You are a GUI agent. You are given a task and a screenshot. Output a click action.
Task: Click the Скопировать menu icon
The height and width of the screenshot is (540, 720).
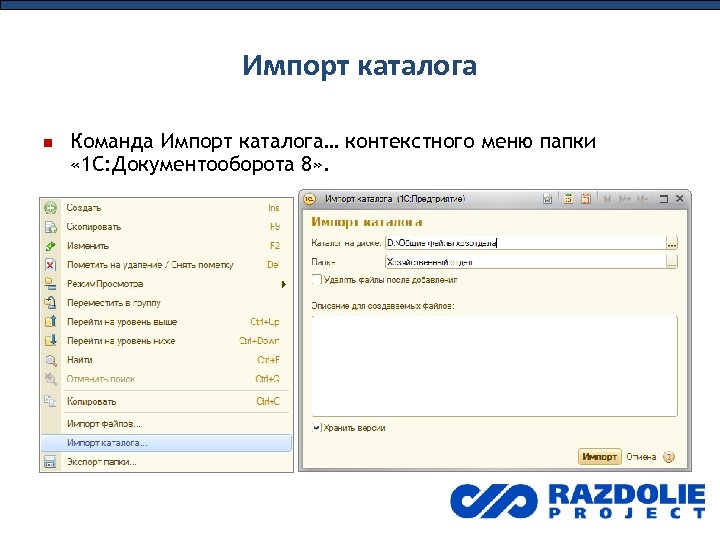(51, 227)
